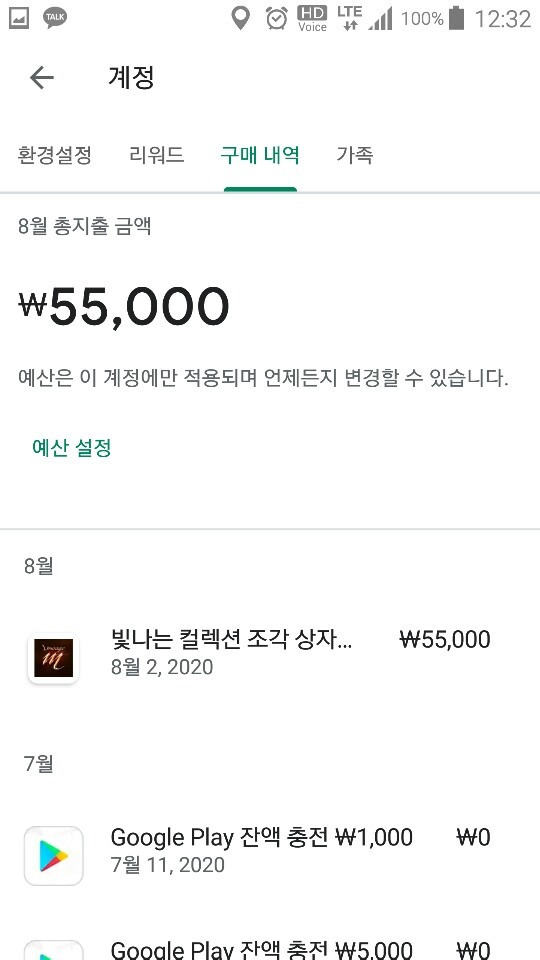Viewport: 540px width, 960px height.
Task: Tap the 예산 설정 link
Action: (x=72, y=448)
